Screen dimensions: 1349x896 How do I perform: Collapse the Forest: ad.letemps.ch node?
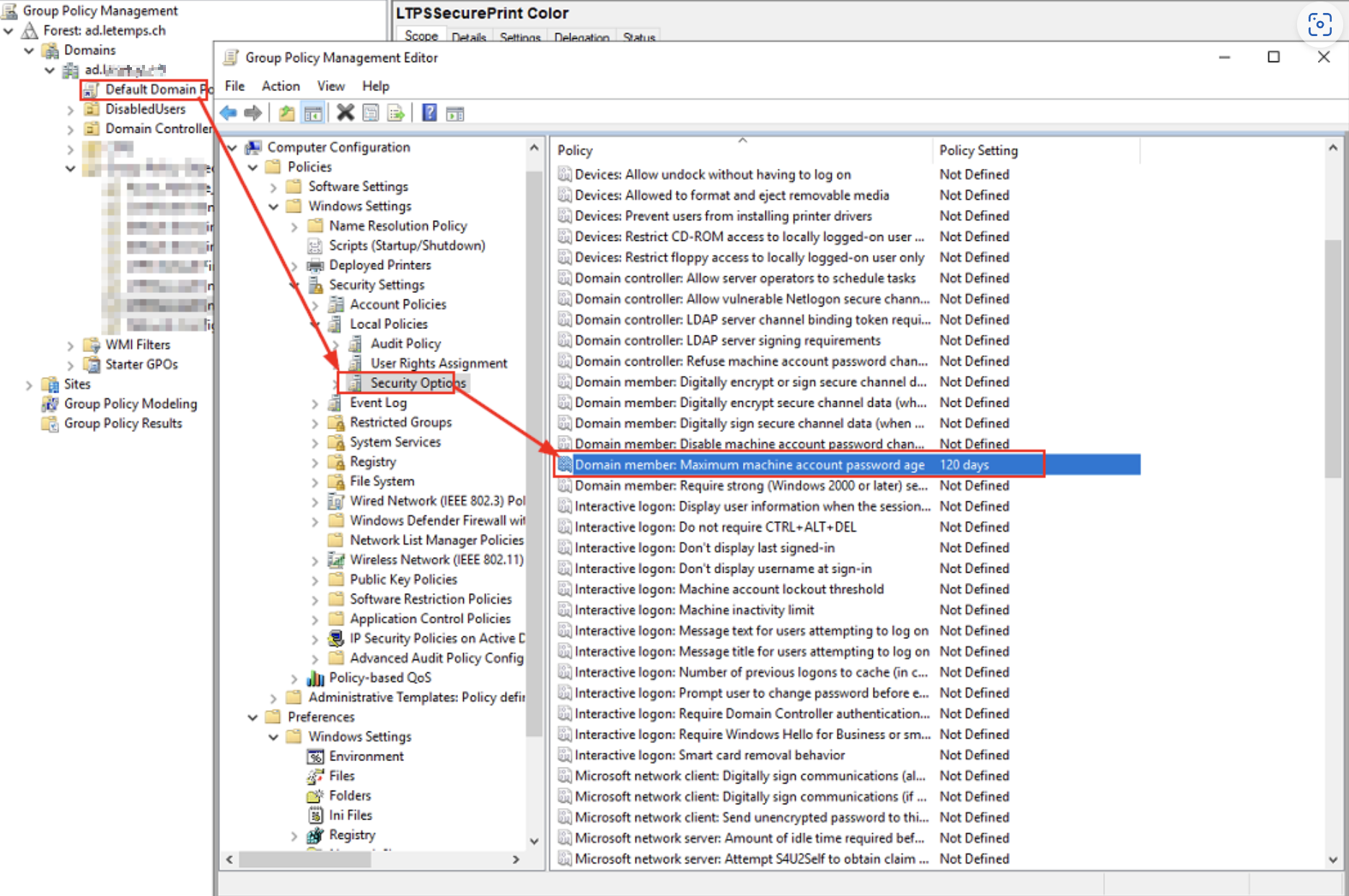point(9,30)
